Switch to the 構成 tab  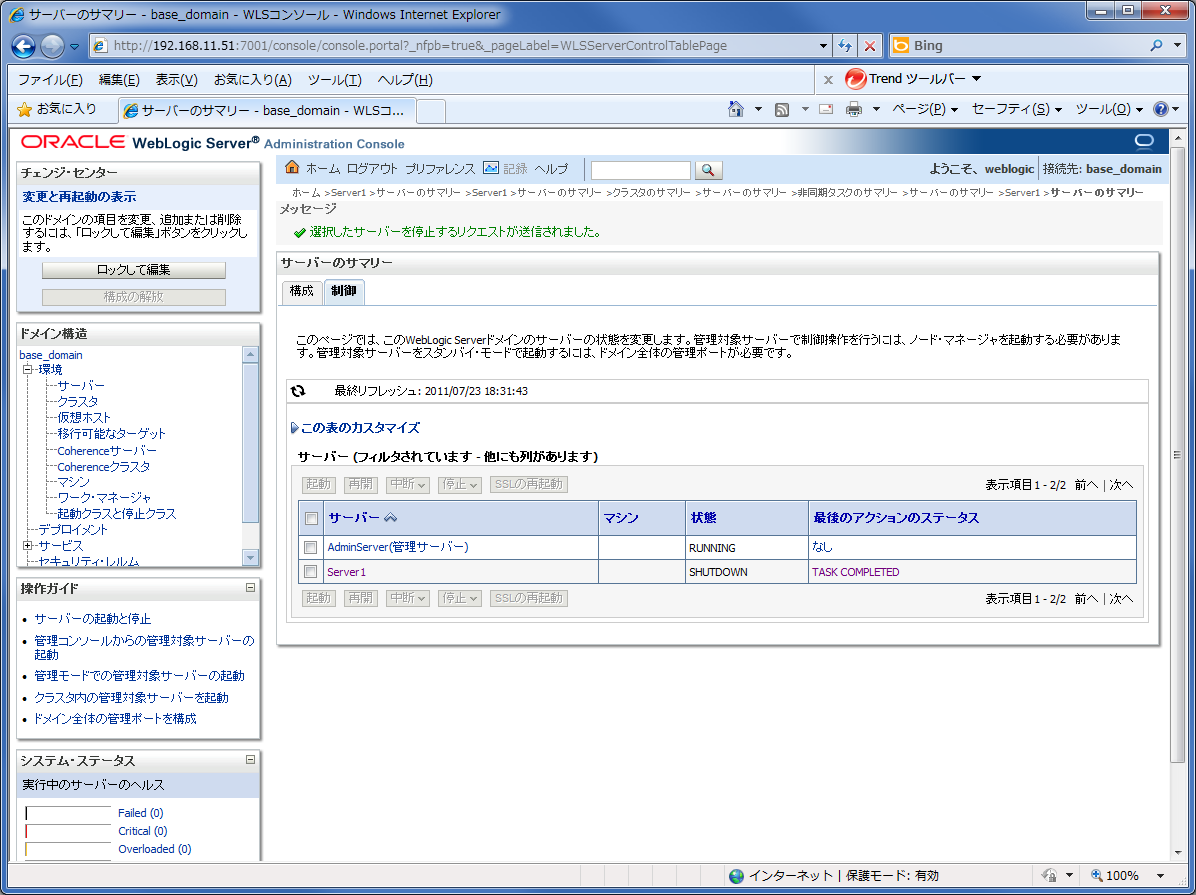[x=301, y=291]
